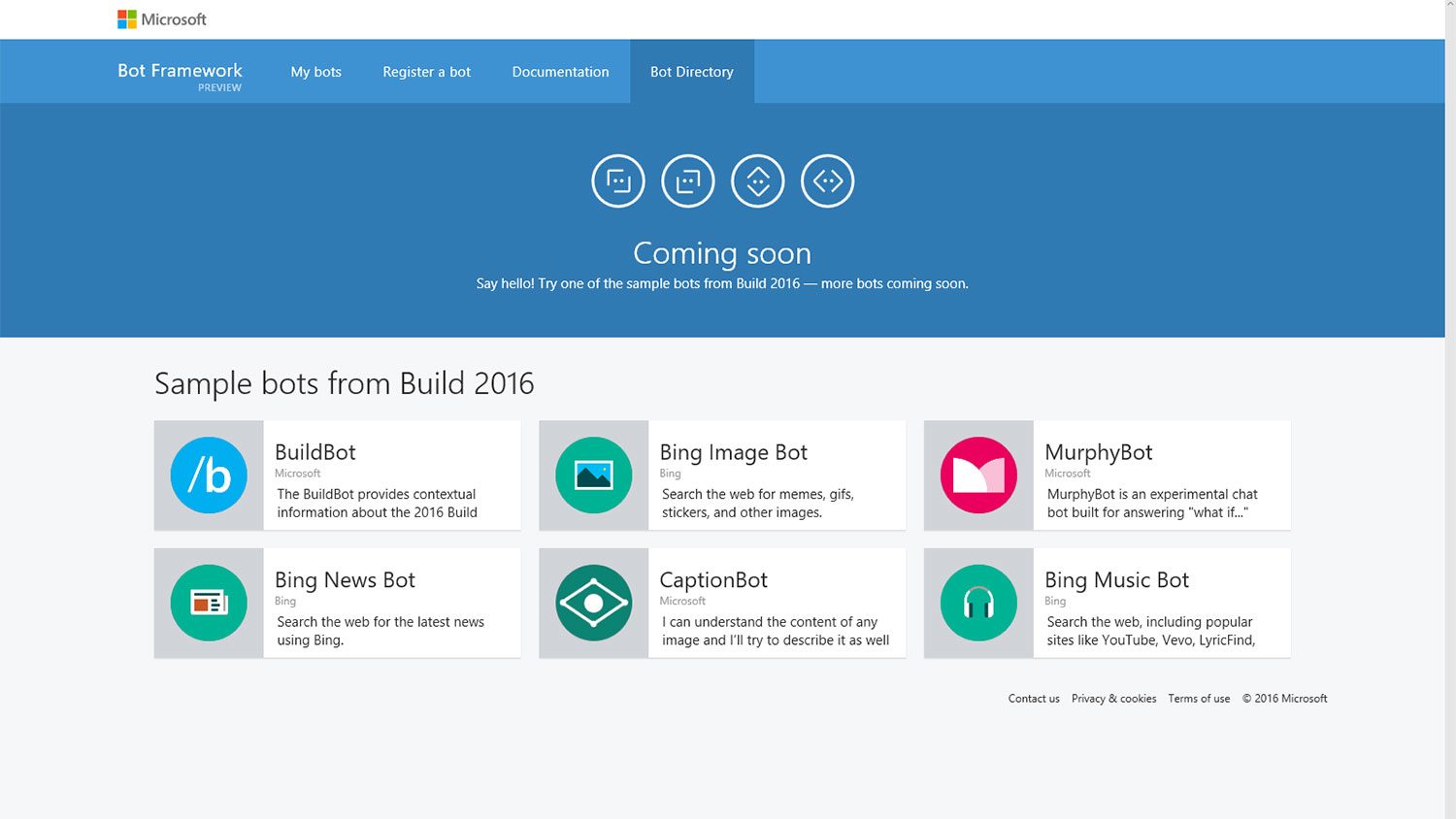Click the Microsoft publisher label under BuildBot
This screenshot has width=1456, height=819.
pos(297,474)
